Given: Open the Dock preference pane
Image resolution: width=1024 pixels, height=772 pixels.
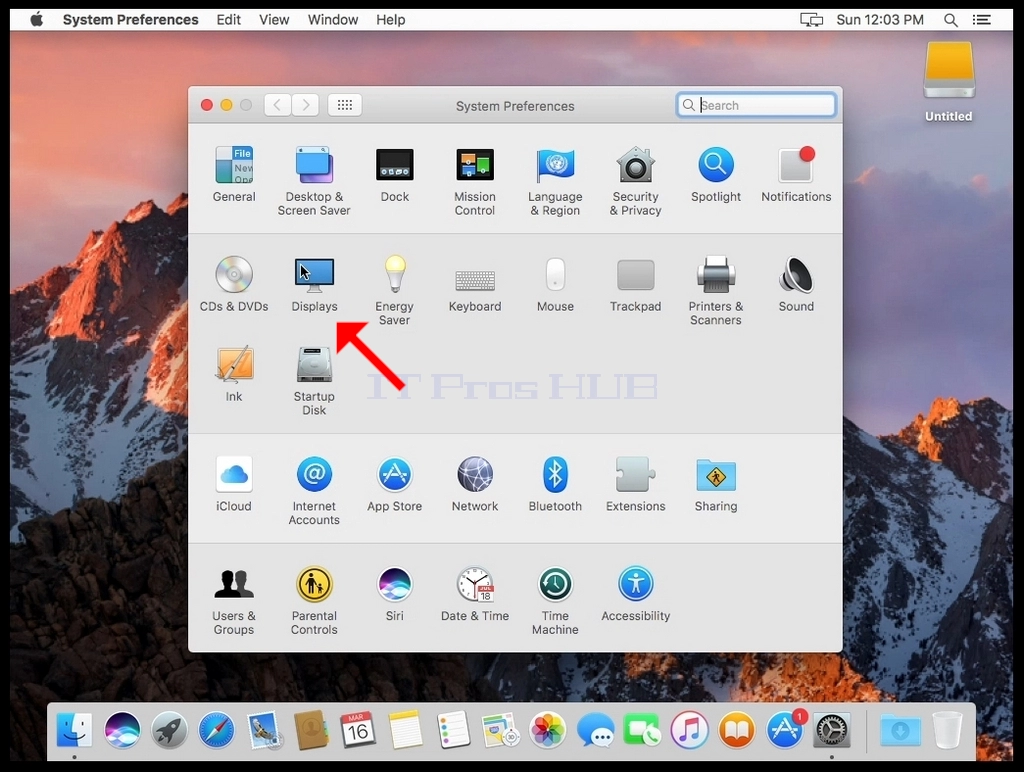Looking at the screenshot, I should (x=394, y=165).
